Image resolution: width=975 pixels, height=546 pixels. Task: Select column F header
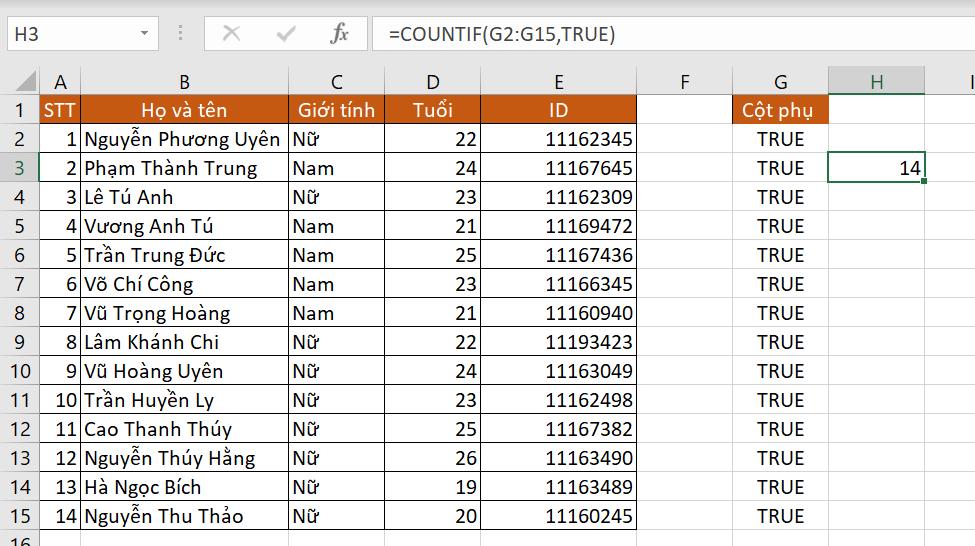click(x=685, y=81)
